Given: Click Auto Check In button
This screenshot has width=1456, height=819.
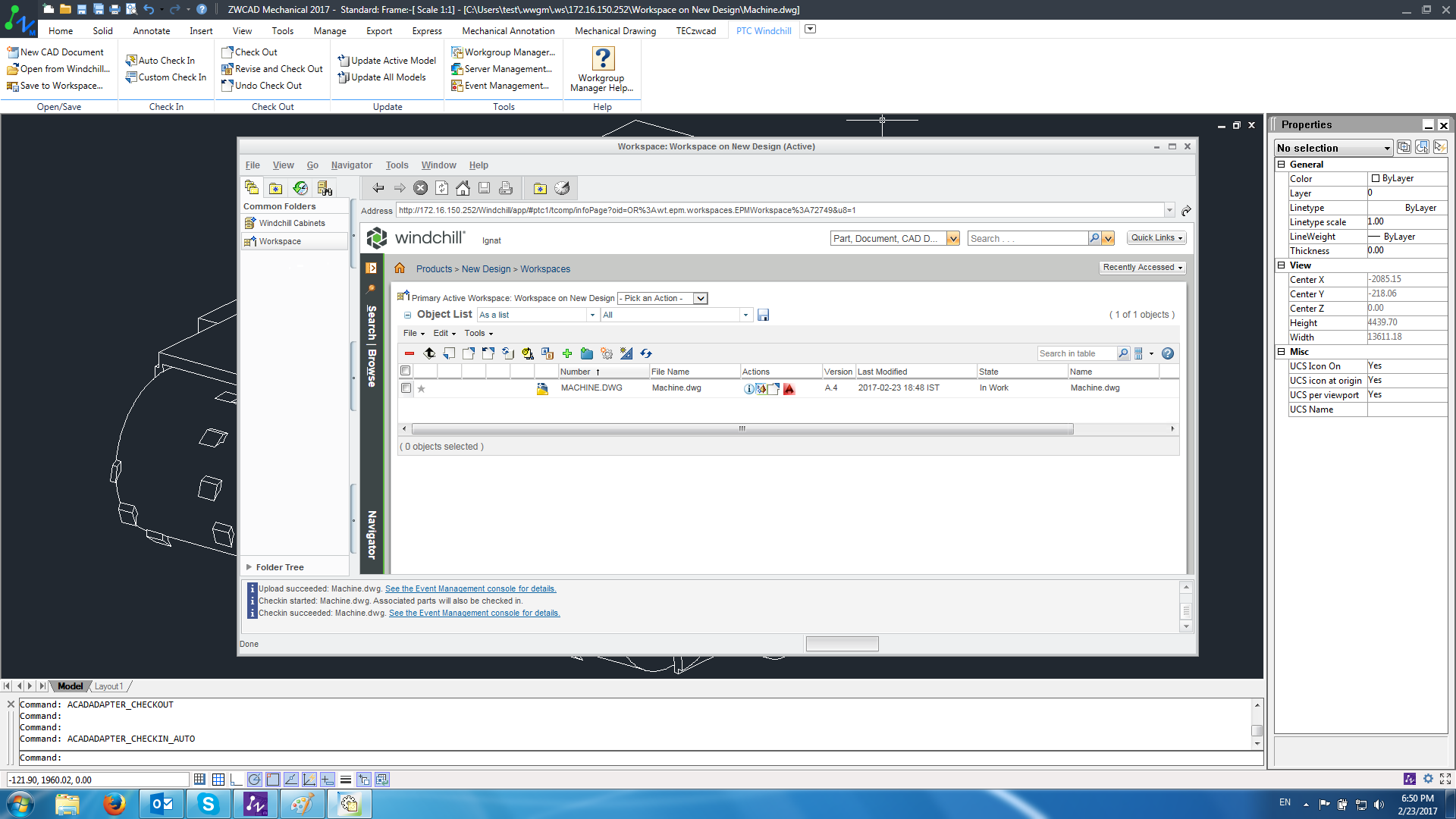Looking at the screenshot, I should [160, 60].
